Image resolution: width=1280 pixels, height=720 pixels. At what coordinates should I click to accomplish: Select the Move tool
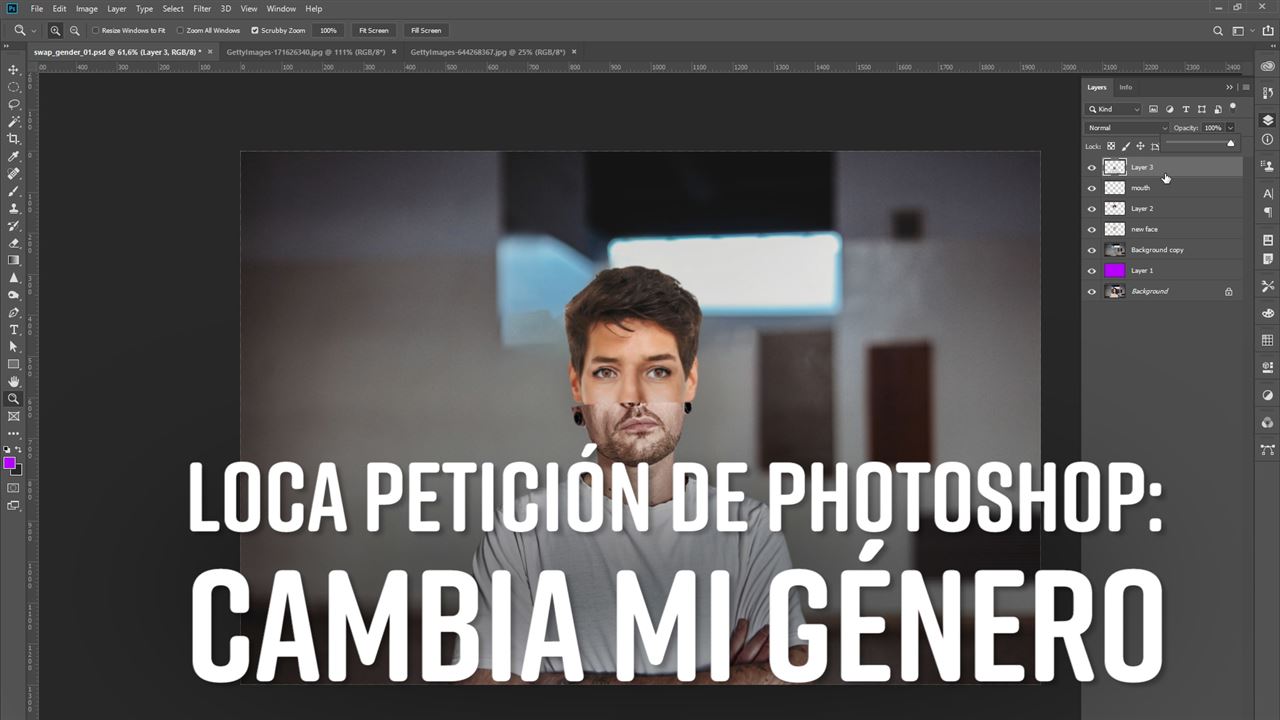point(14,70)
